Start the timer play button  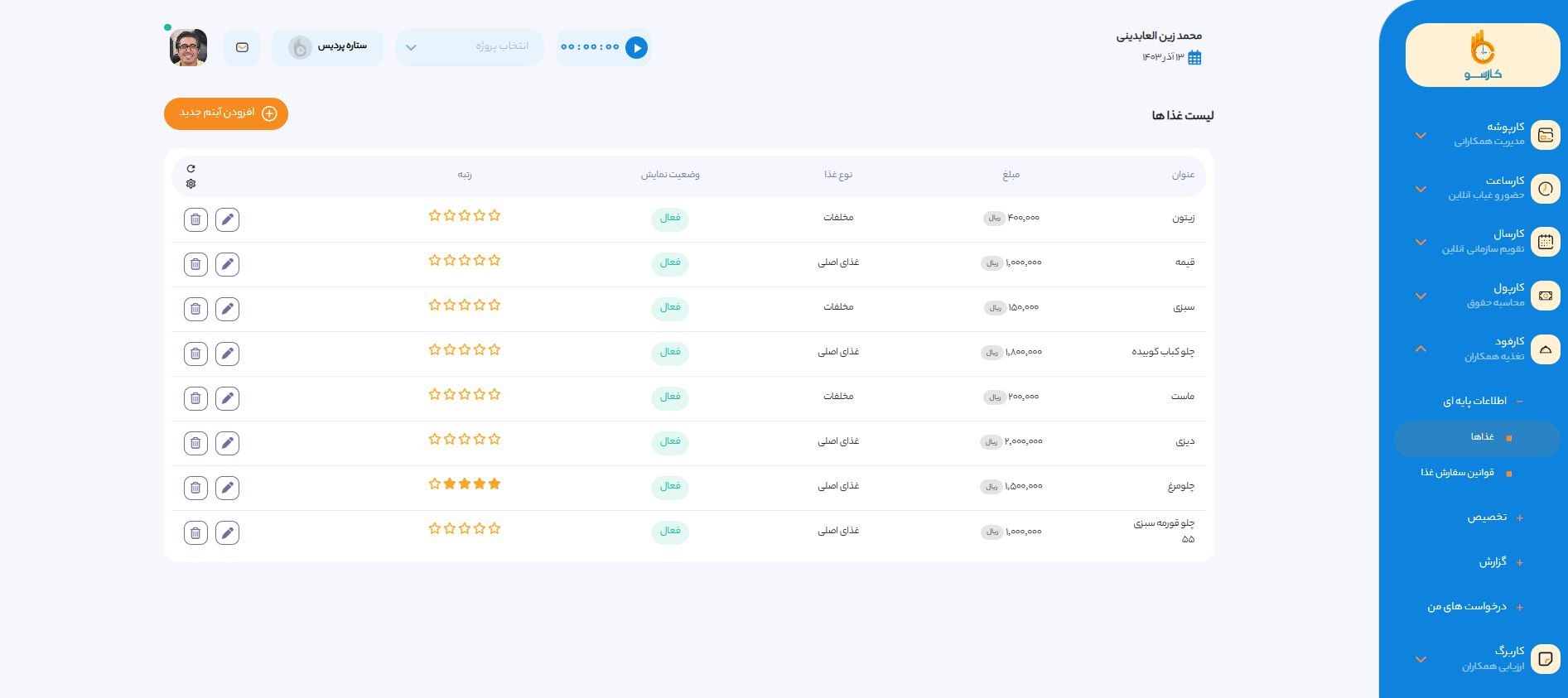(x=636, y=48)
